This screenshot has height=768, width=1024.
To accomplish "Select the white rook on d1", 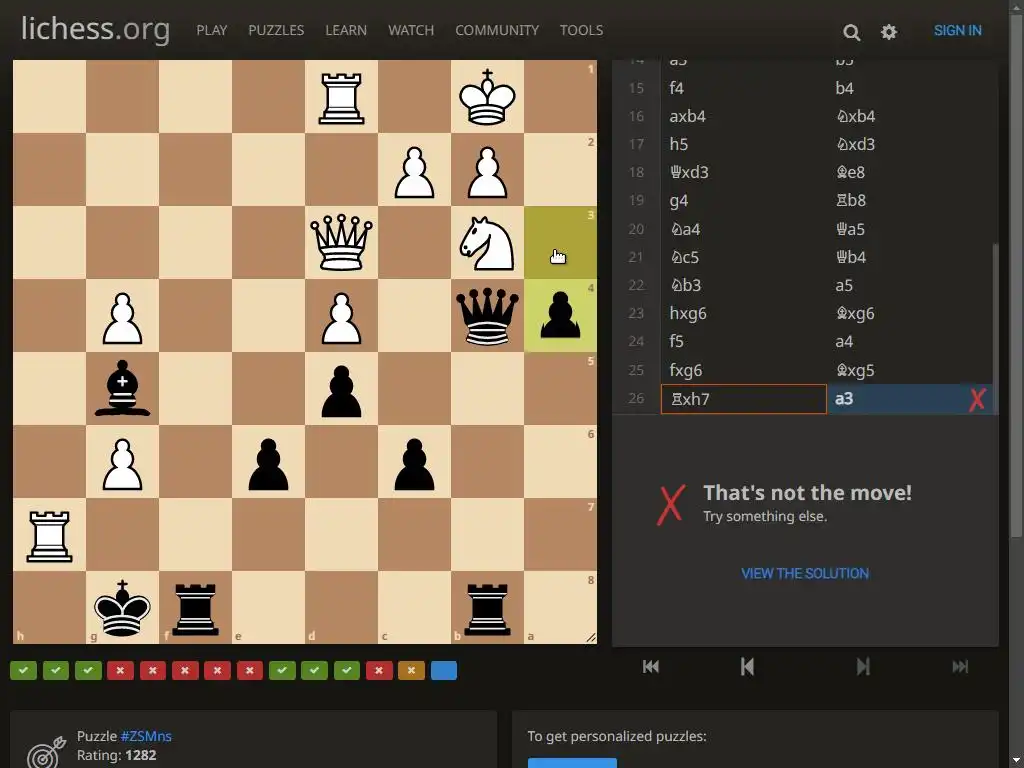I will pos(341,97).
